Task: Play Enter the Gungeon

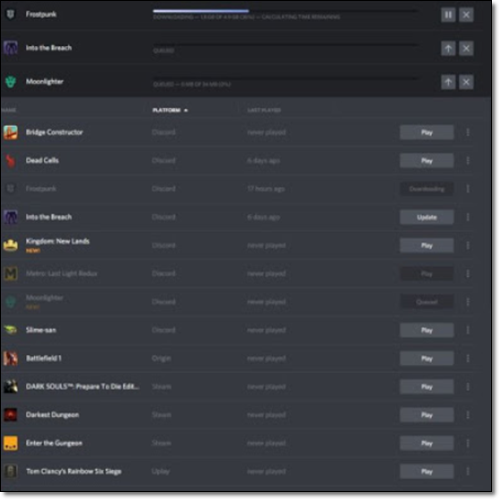Action: click(x=427, y=443)
